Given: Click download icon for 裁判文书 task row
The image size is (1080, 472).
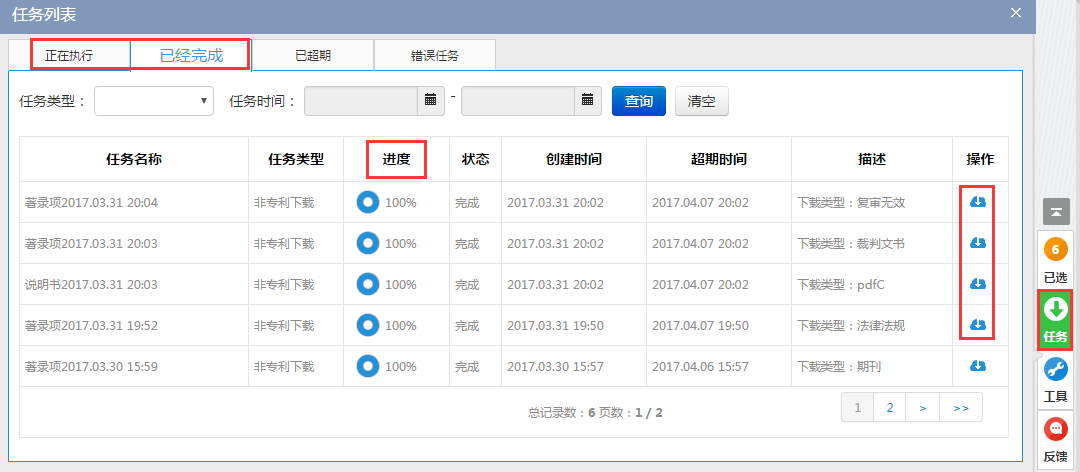Looking at the screenshot, I should coord(978,243).
